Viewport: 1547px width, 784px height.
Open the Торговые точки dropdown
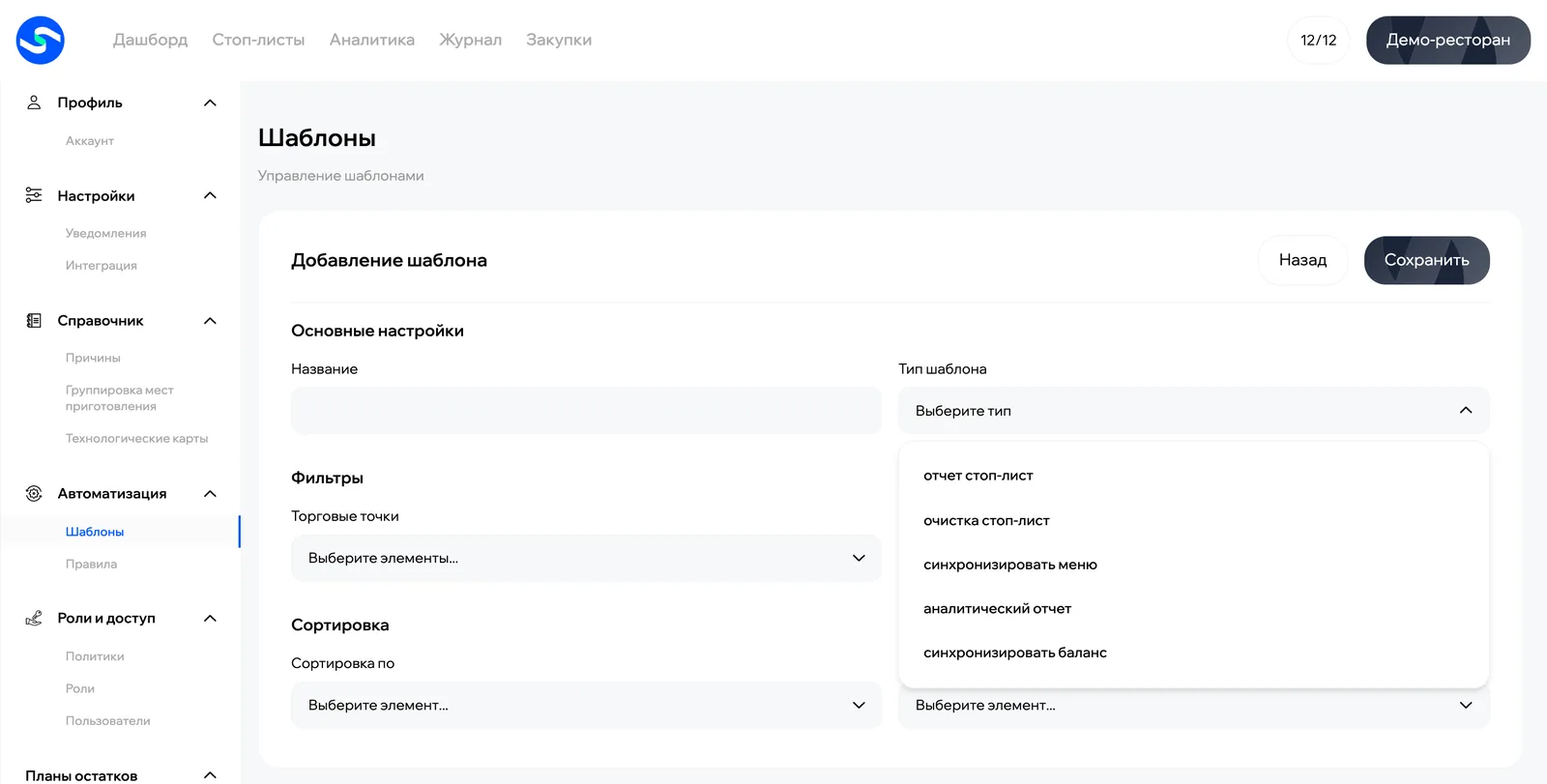[586, 559]
